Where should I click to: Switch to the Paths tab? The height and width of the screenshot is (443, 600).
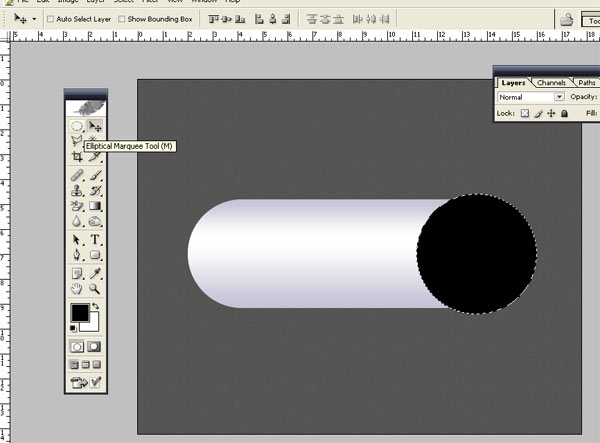pyautogui.click(x=586, y=83)
